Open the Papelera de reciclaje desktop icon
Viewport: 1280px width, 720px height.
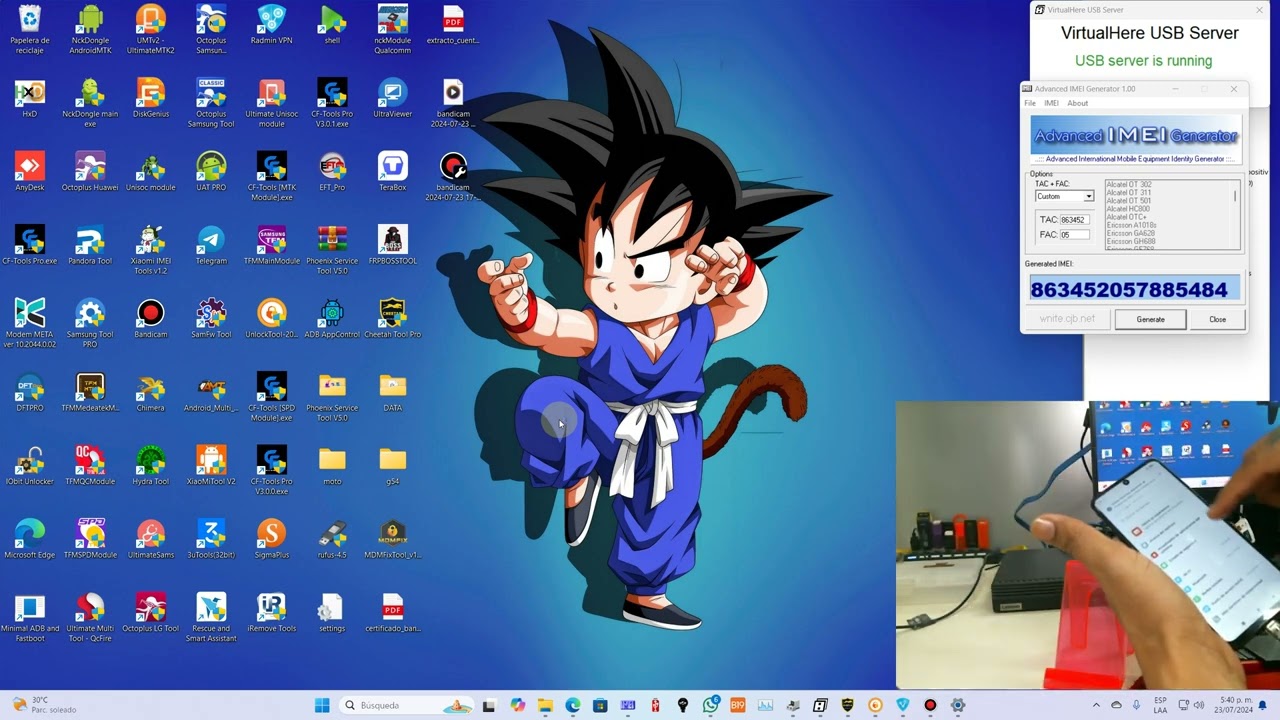tap(30, 28)
